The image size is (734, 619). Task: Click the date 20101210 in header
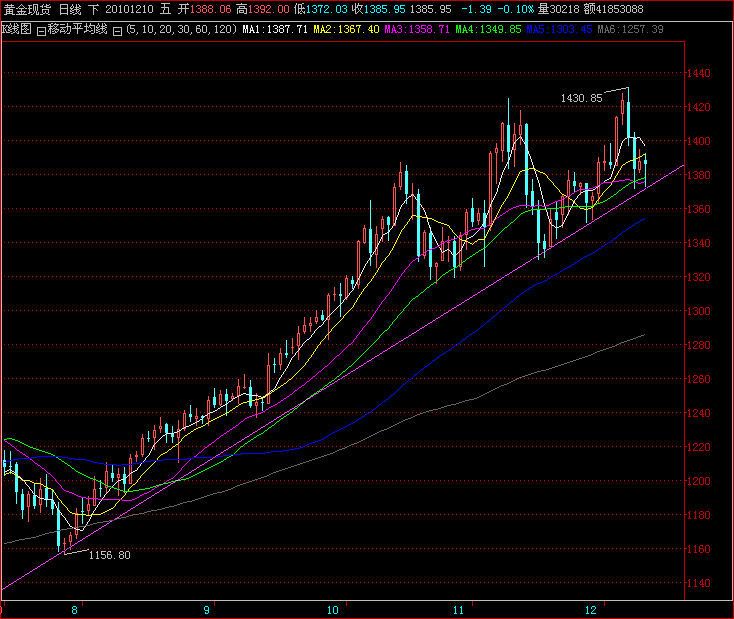pos(129,9)
